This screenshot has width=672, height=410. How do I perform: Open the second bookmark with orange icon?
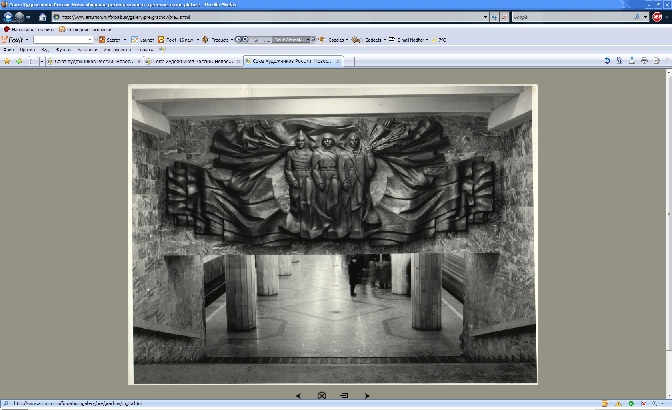(85, 29)
